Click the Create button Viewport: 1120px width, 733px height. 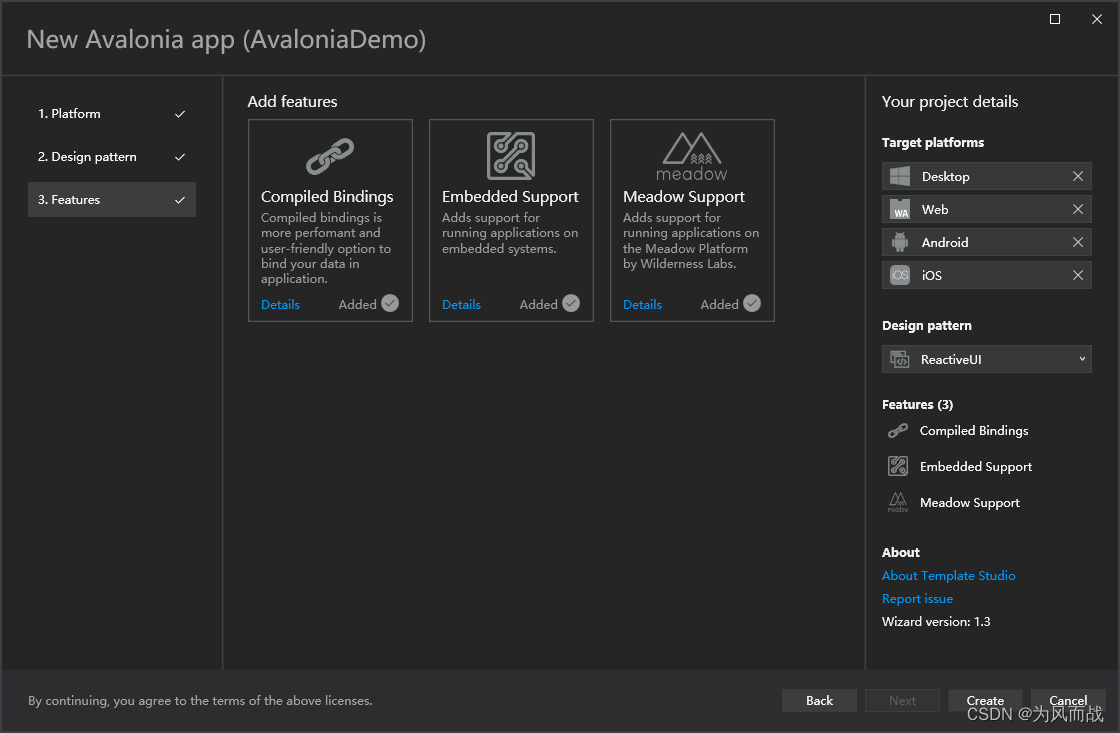click(x=985, y=700)
